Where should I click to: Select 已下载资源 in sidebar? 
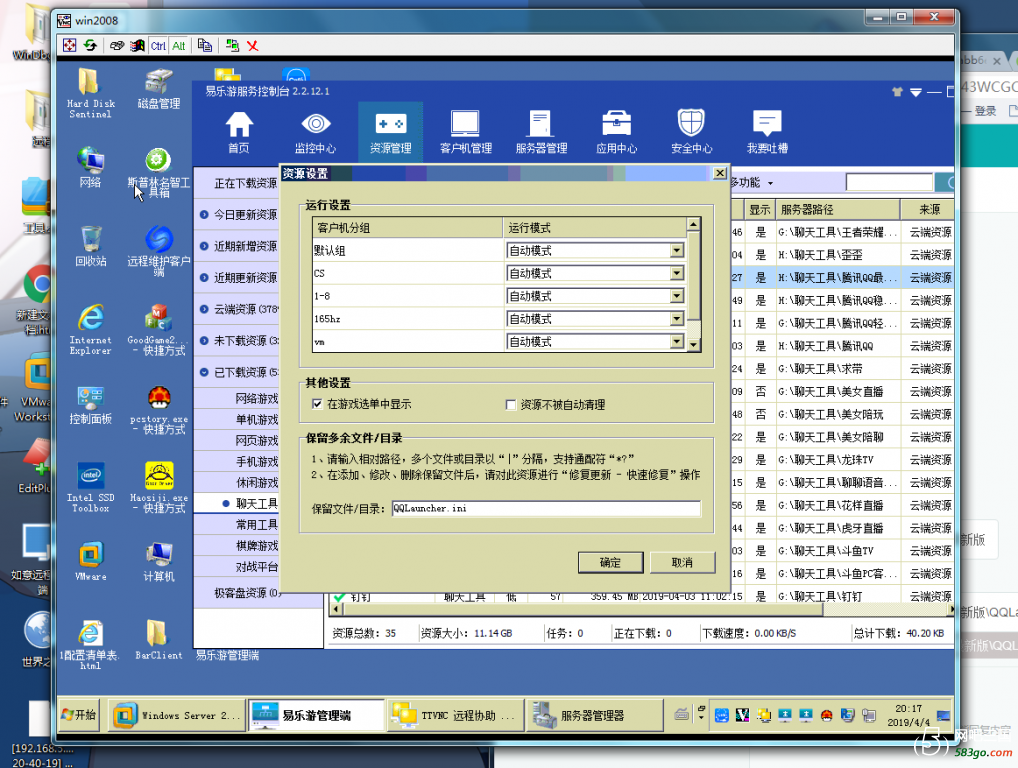tap(238, 373)
